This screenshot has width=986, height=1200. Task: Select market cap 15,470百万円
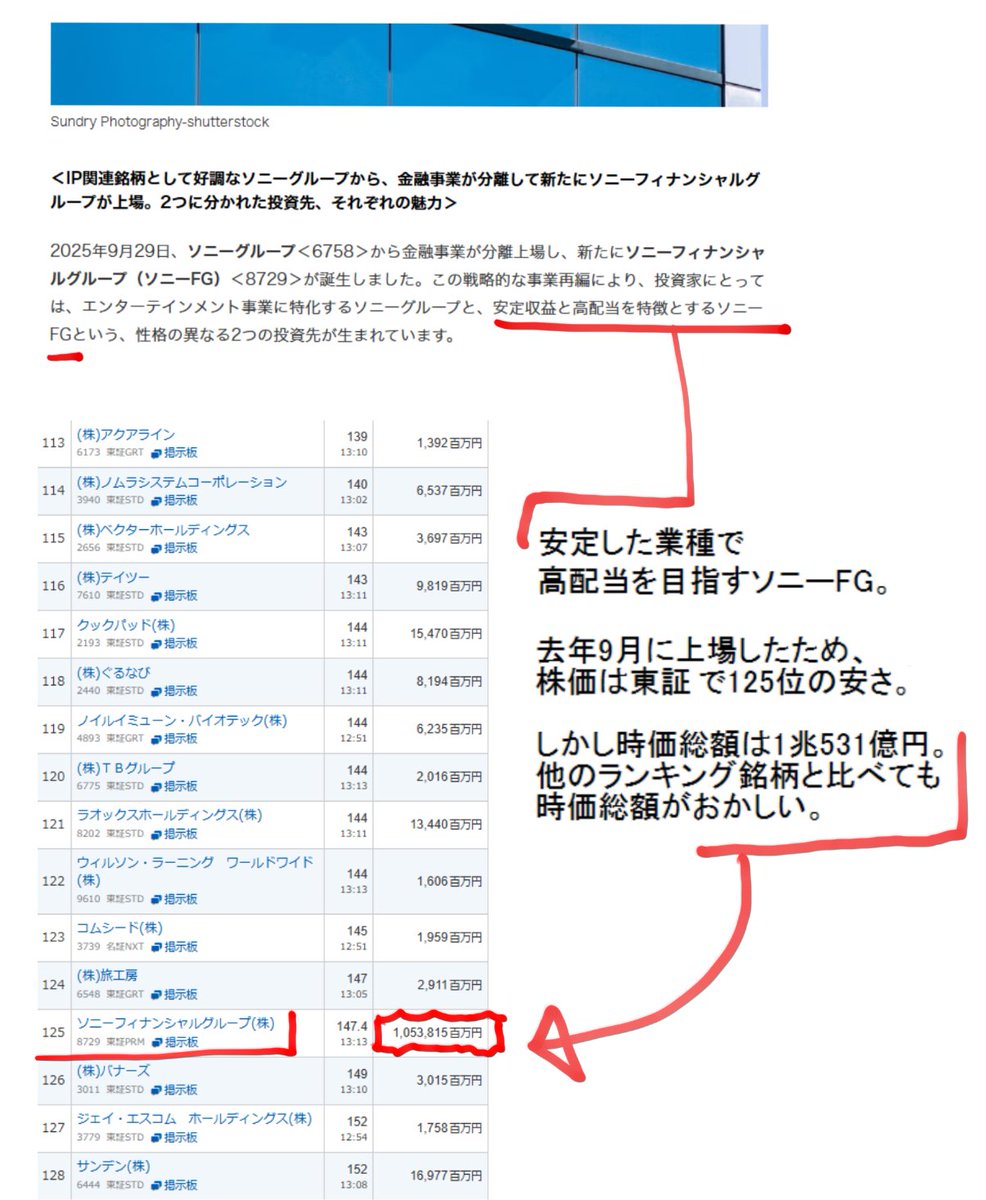447,634
